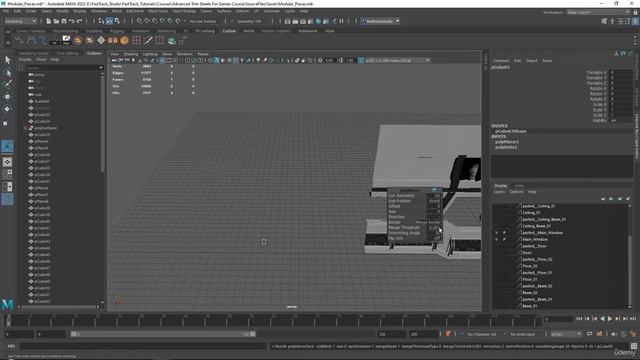Open the playback fps dropdown
The image size is (640, 360).
[x=566, y=334]
